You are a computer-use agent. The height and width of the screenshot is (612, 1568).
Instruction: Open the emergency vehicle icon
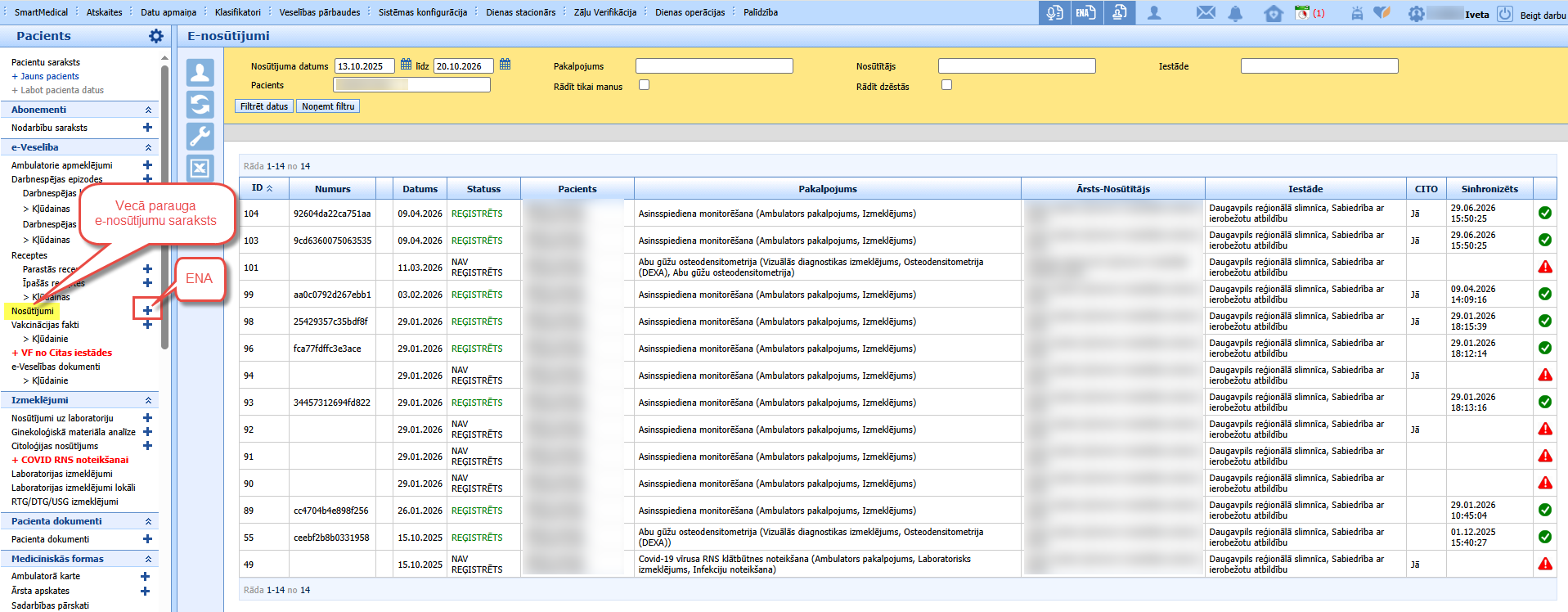1357,13
